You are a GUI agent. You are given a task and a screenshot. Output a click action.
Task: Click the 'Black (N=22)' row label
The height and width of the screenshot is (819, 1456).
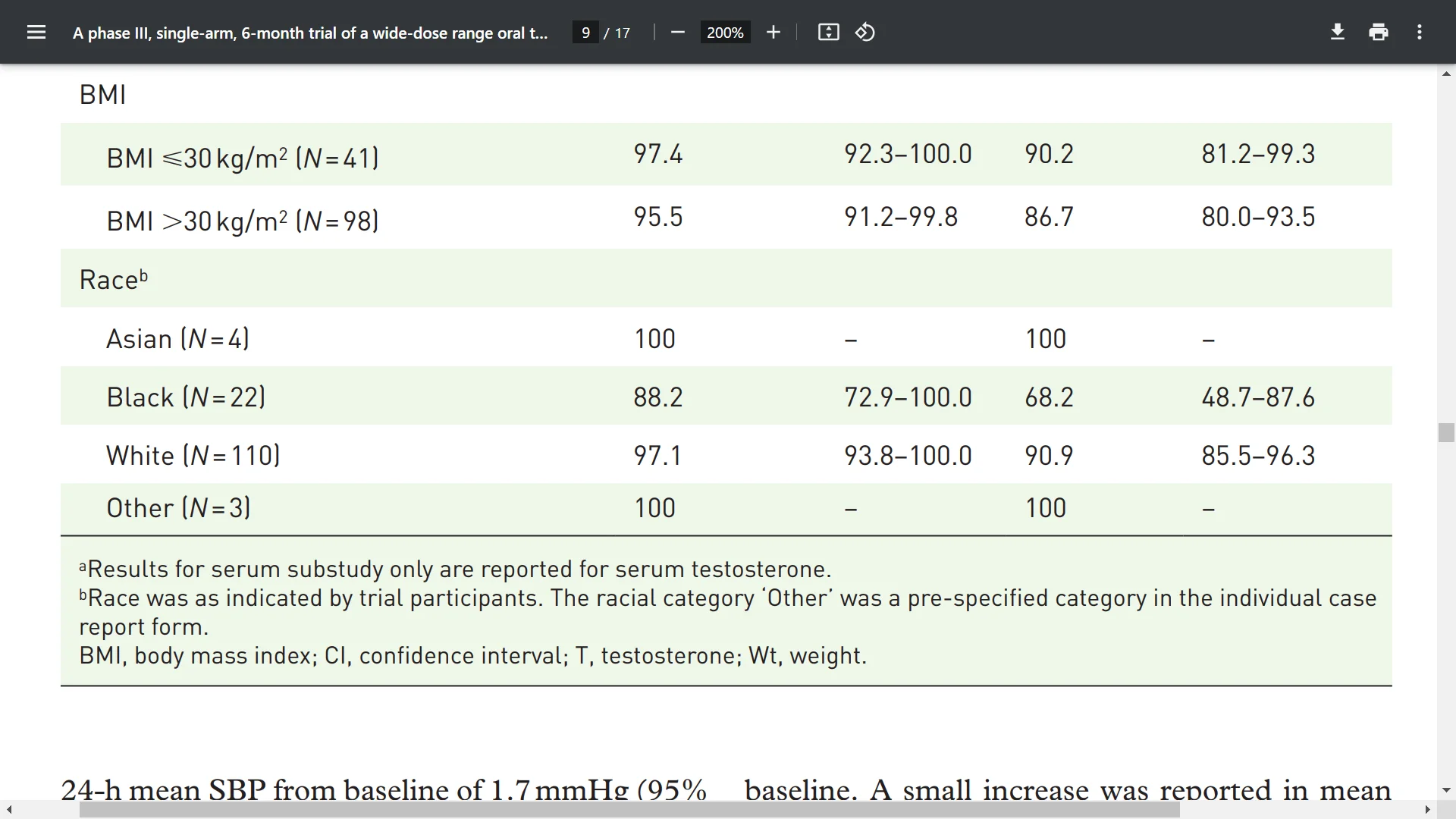[x=186, y=397]
